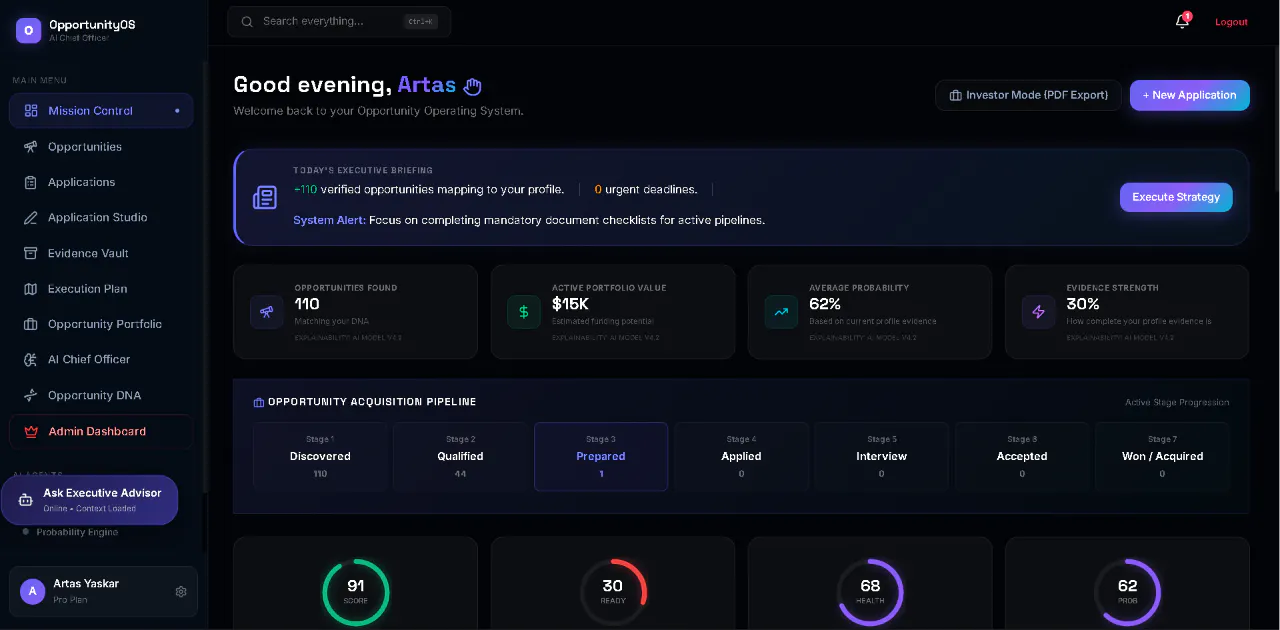Click the Opportunity DNA sparkle icon
This screenshot has height=630, width=1280.
(30, 395)
